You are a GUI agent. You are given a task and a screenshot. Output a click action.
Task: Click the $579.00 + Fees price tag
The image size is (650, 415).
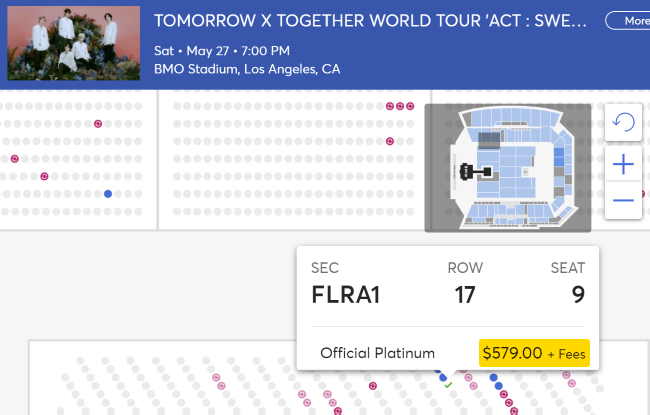point(534,353)
